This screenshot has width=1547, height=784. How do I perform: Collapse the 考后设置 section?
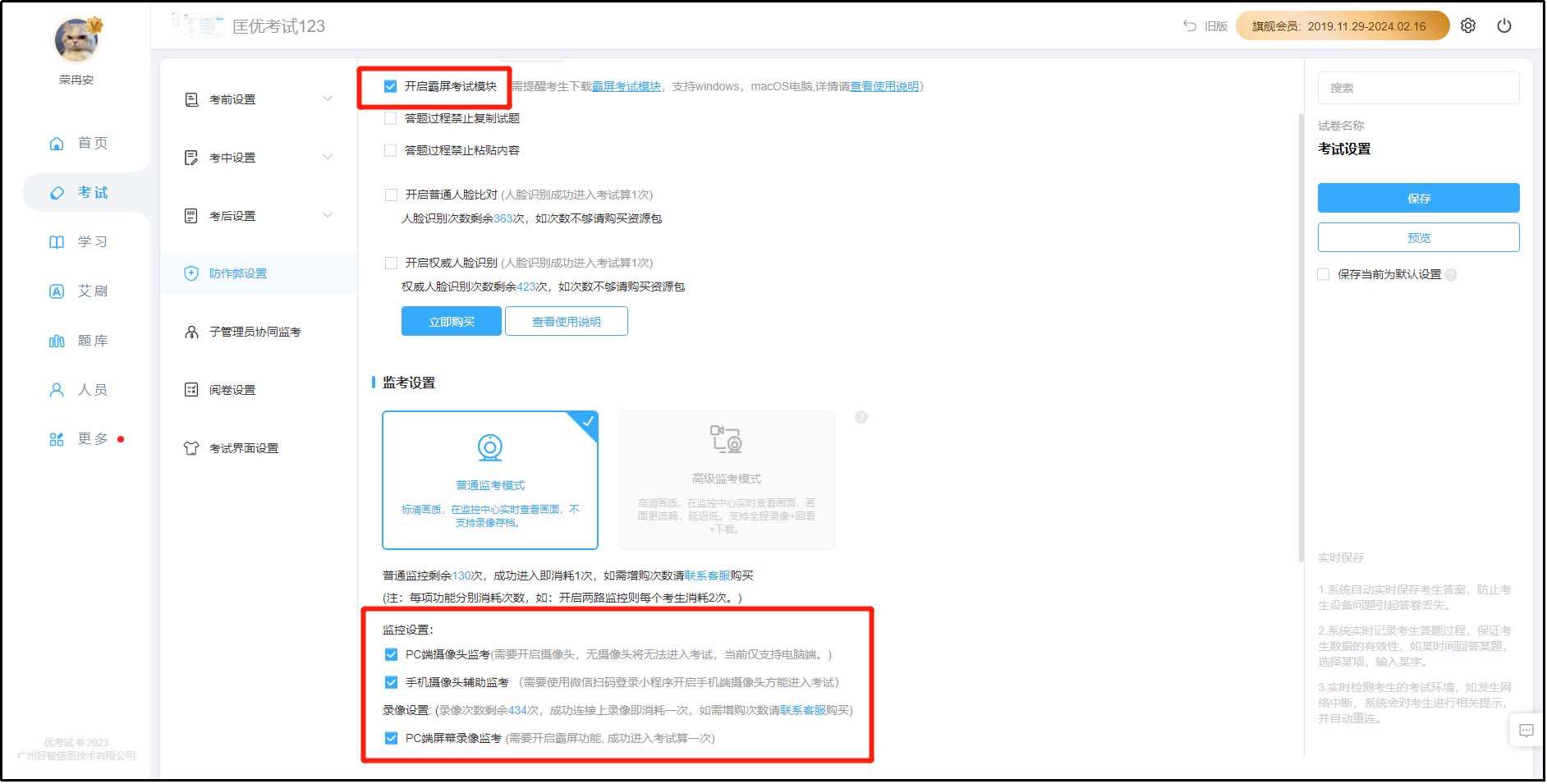[233, 215]
